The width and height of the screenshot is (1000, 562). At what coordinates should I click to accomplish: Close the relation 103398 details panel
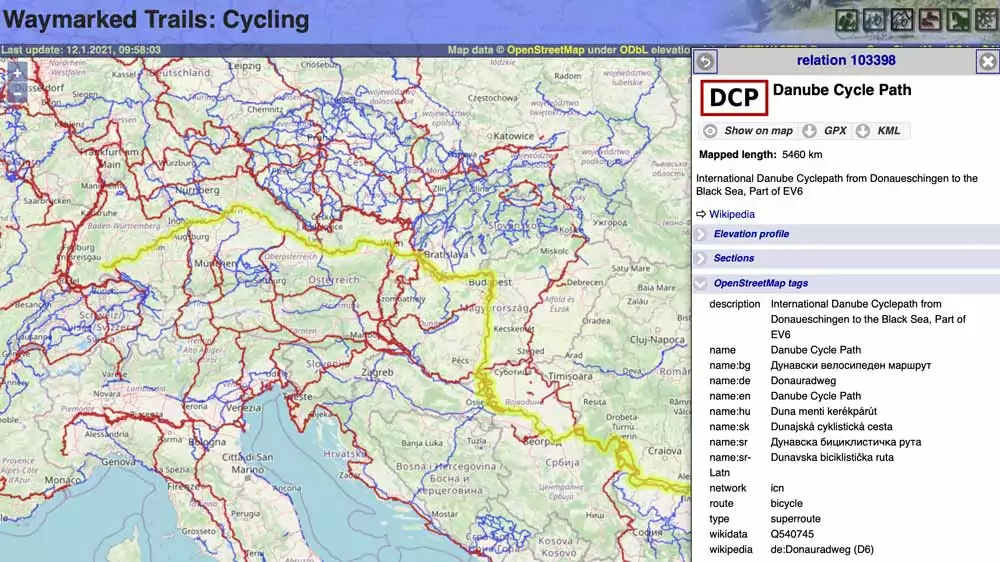click(x=987, y=61)
